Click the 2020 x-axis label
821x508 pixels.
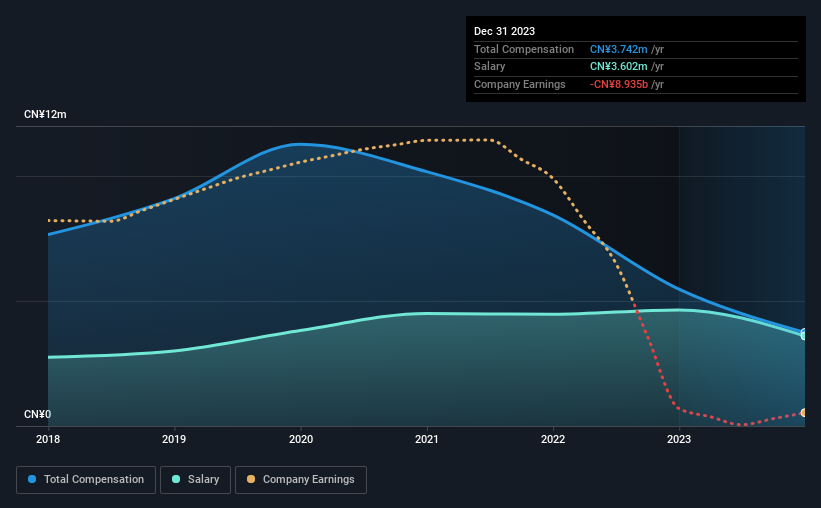(x=301, y=439)
